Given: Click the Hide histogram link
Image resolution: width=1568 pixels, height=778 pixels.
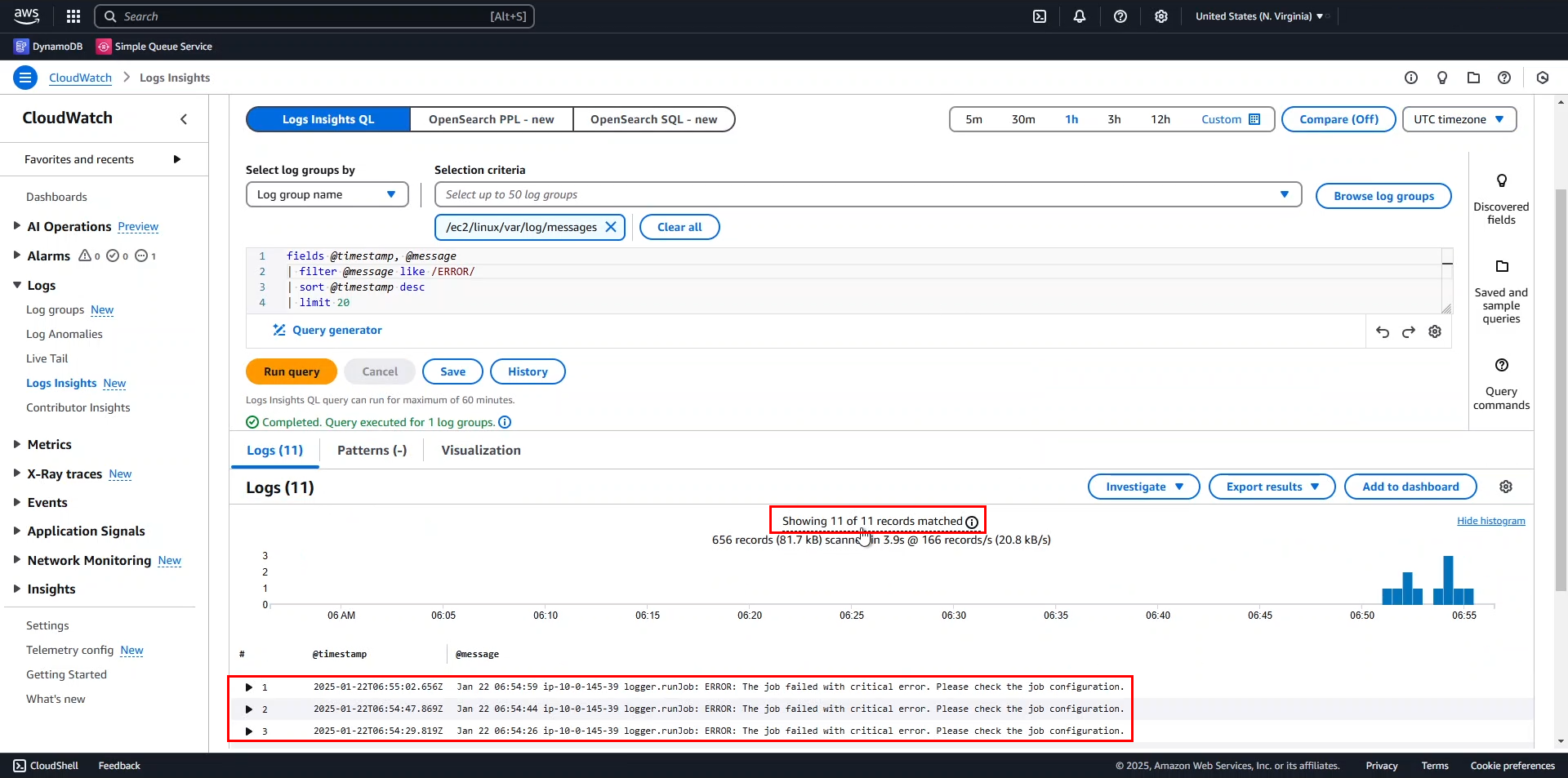Looking at the screenshot, I should pyautogui.click(x=1490, y=521).
